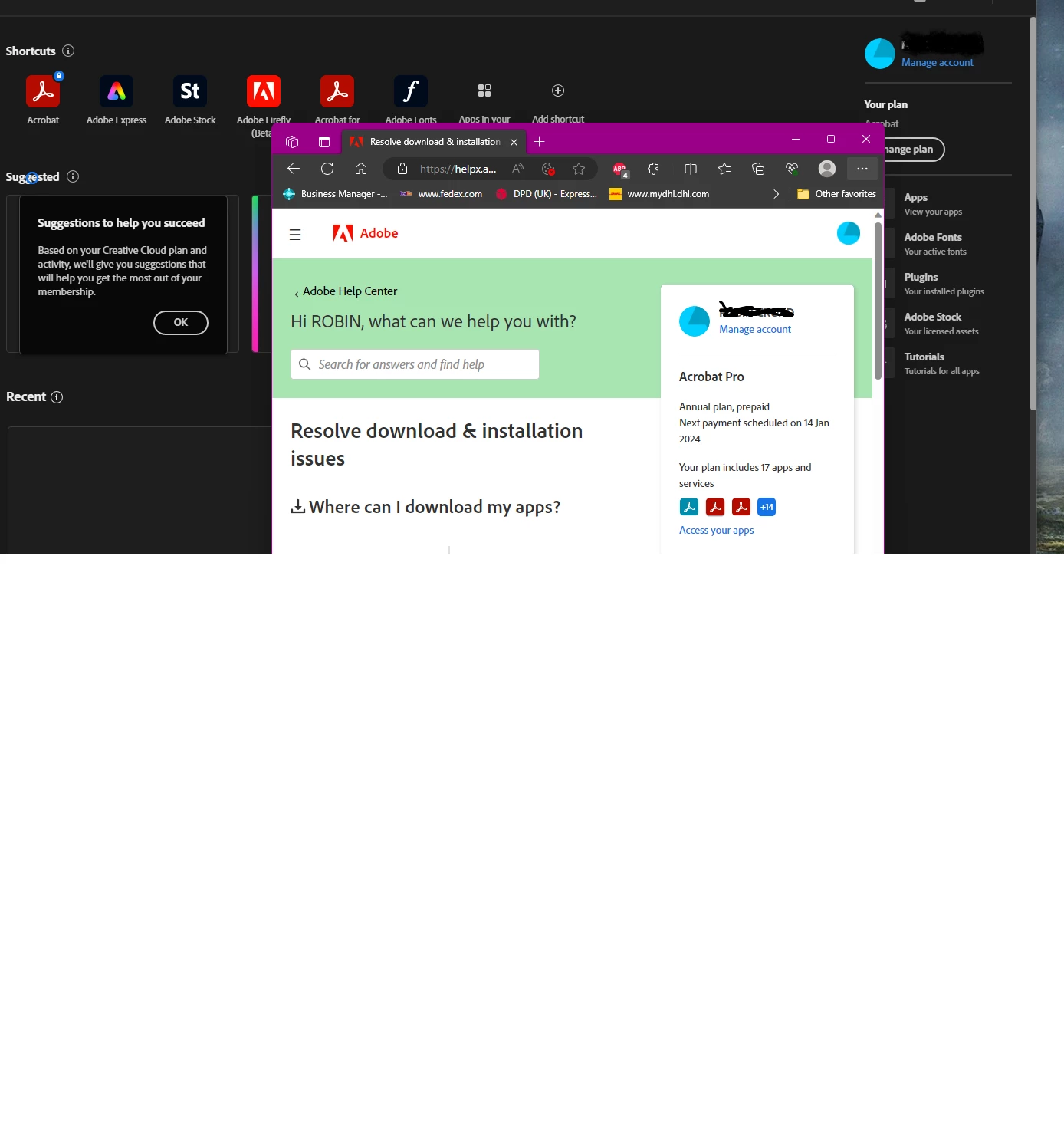
Task: Open the Adobe hamburger menu
Action: [x=295, y=235]
